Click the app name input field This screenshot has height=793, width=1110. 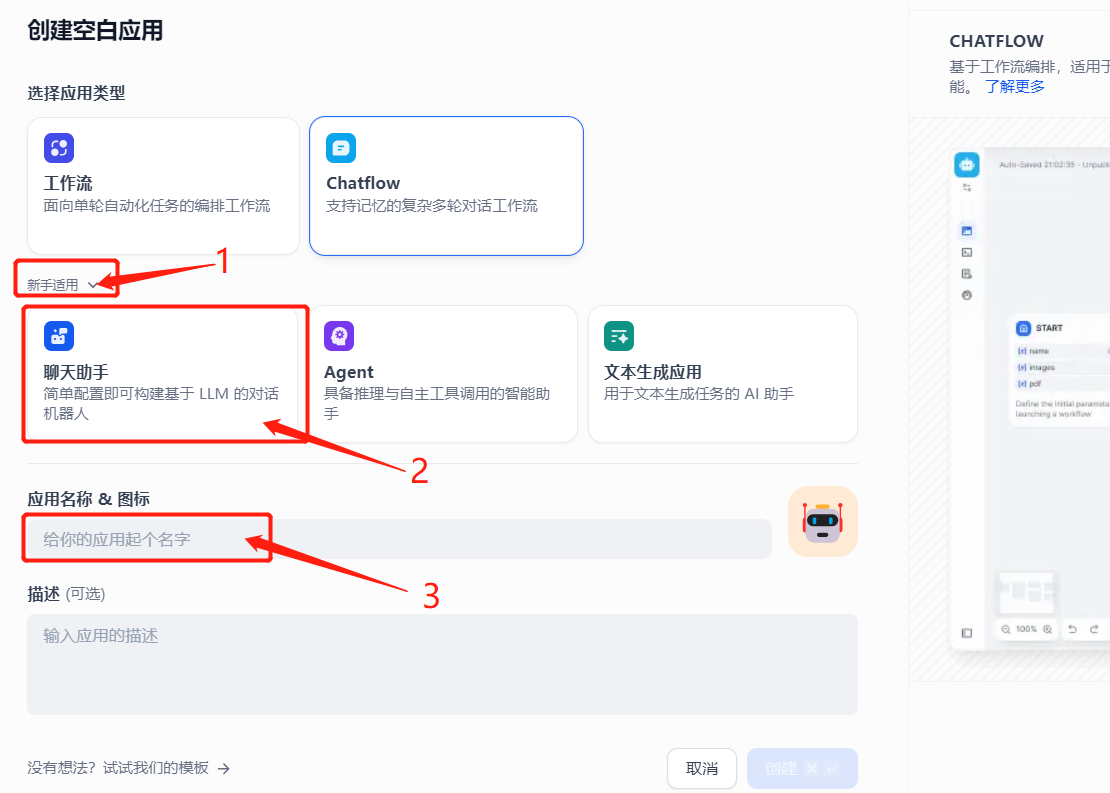(399, 539)
